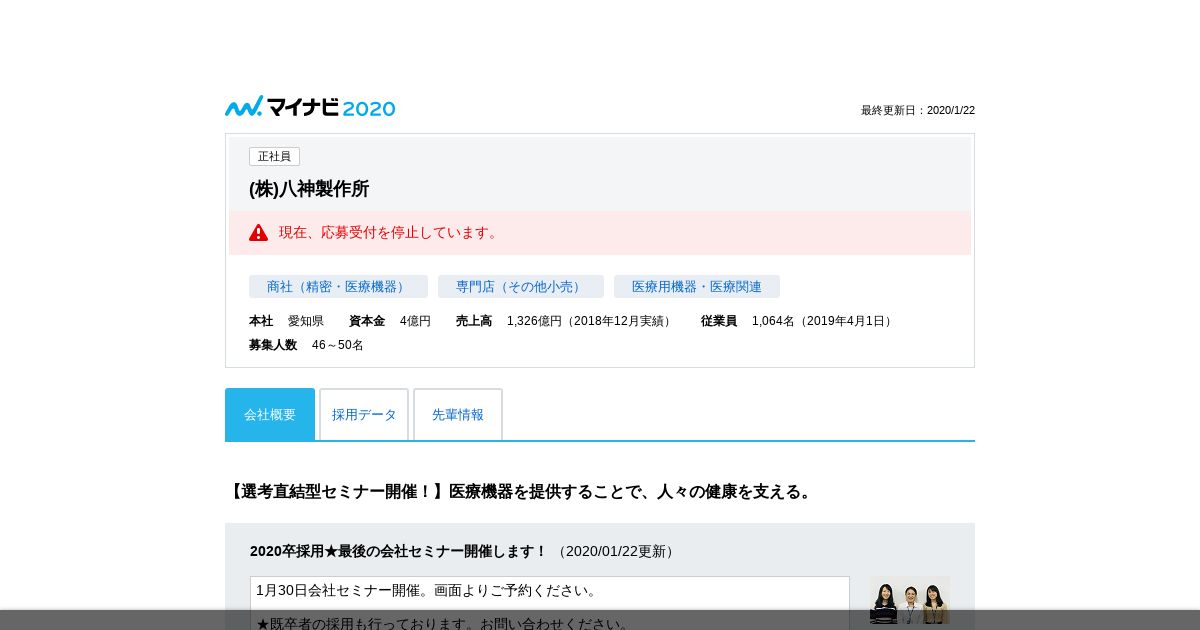This screenshot has height=630, width=1200.
Task: Open the 商社（精密・医療機器） category link
Action: [338, 287]
